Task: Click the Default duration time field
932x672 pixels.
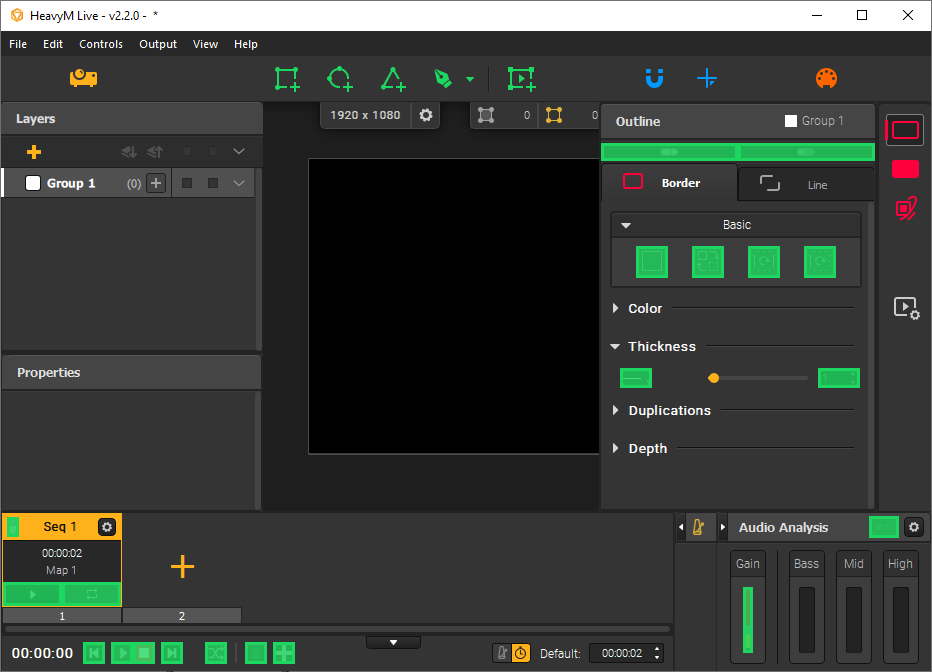Action: point(621,653)
